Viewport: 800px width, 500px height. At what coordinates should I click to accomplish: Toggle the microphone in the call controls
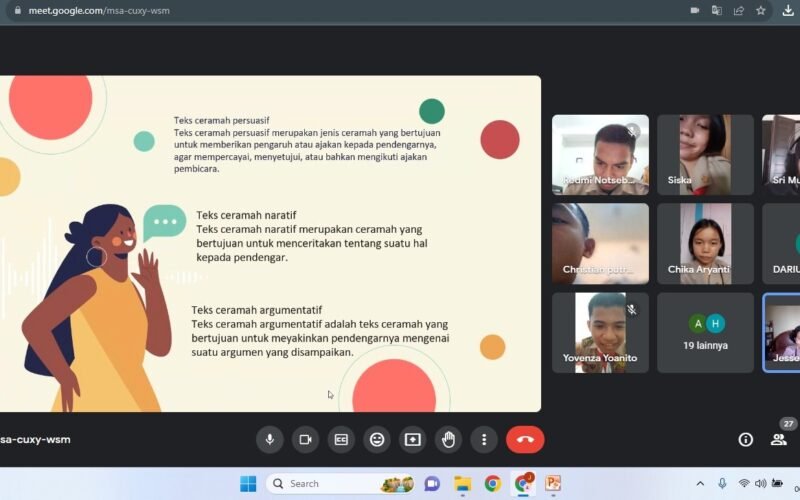(269, 439)
